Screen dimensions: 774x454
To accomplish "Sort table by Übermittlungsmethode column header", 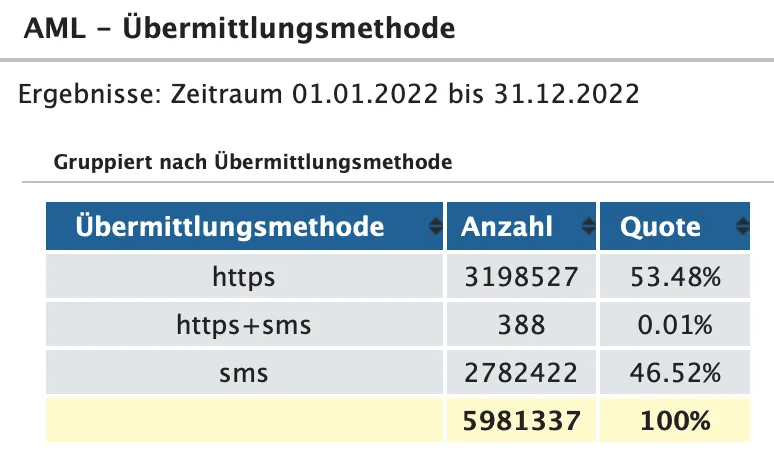I will [x=230, y=227].
